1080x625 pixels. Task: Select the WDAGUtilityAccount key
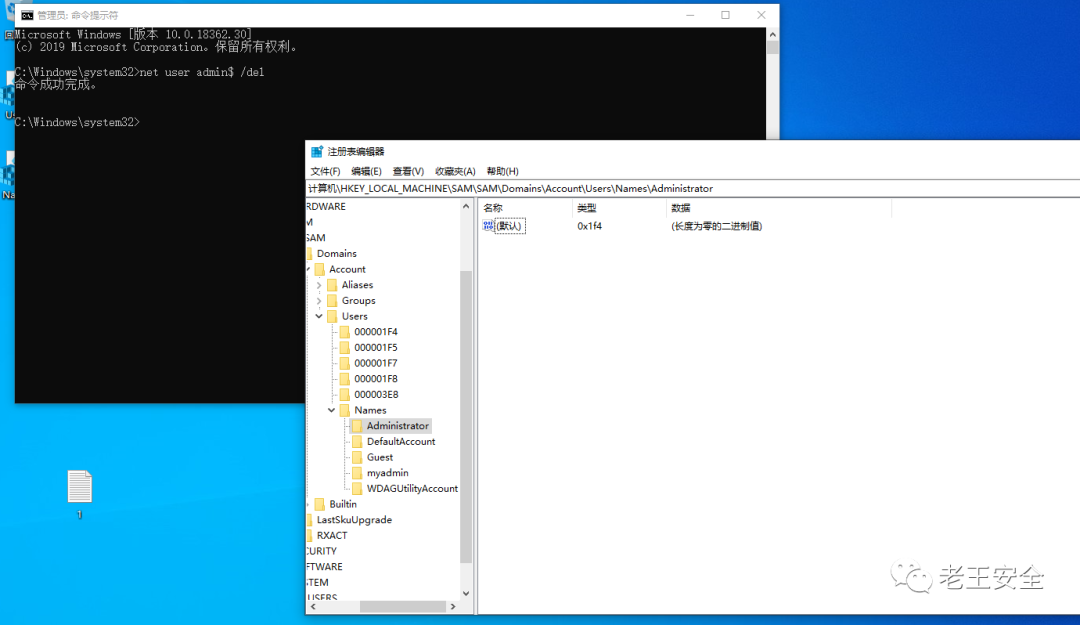pos(412,489)
